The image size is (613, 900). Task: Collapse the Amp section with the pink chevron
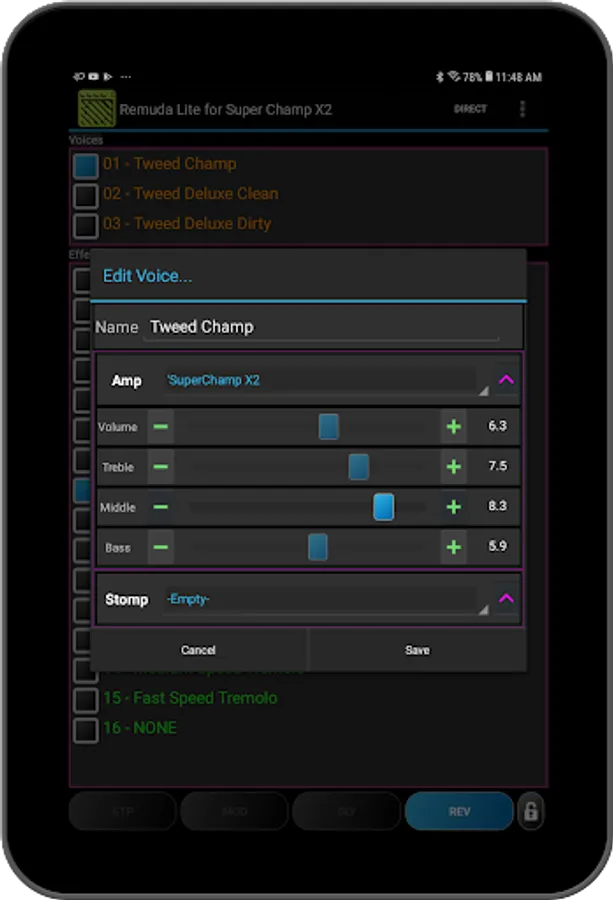tap(506, 379)
